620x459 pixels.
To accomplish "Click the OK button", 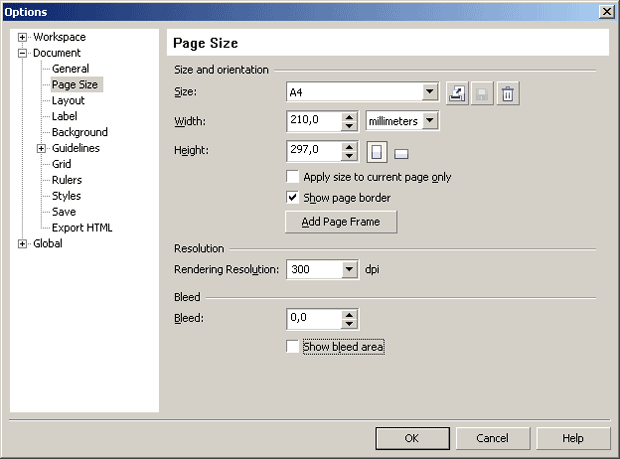I will pos(412,438).
